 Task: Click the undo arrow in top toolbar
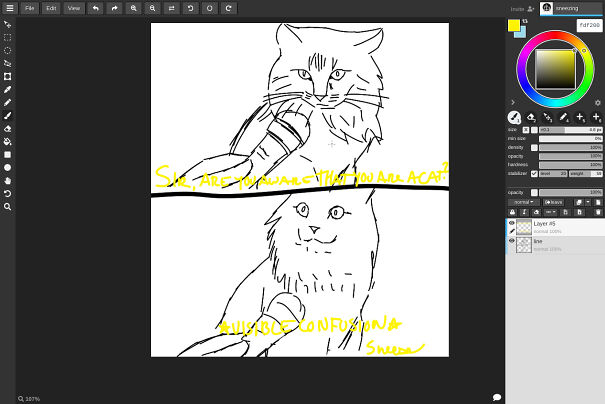coord(96,8)
